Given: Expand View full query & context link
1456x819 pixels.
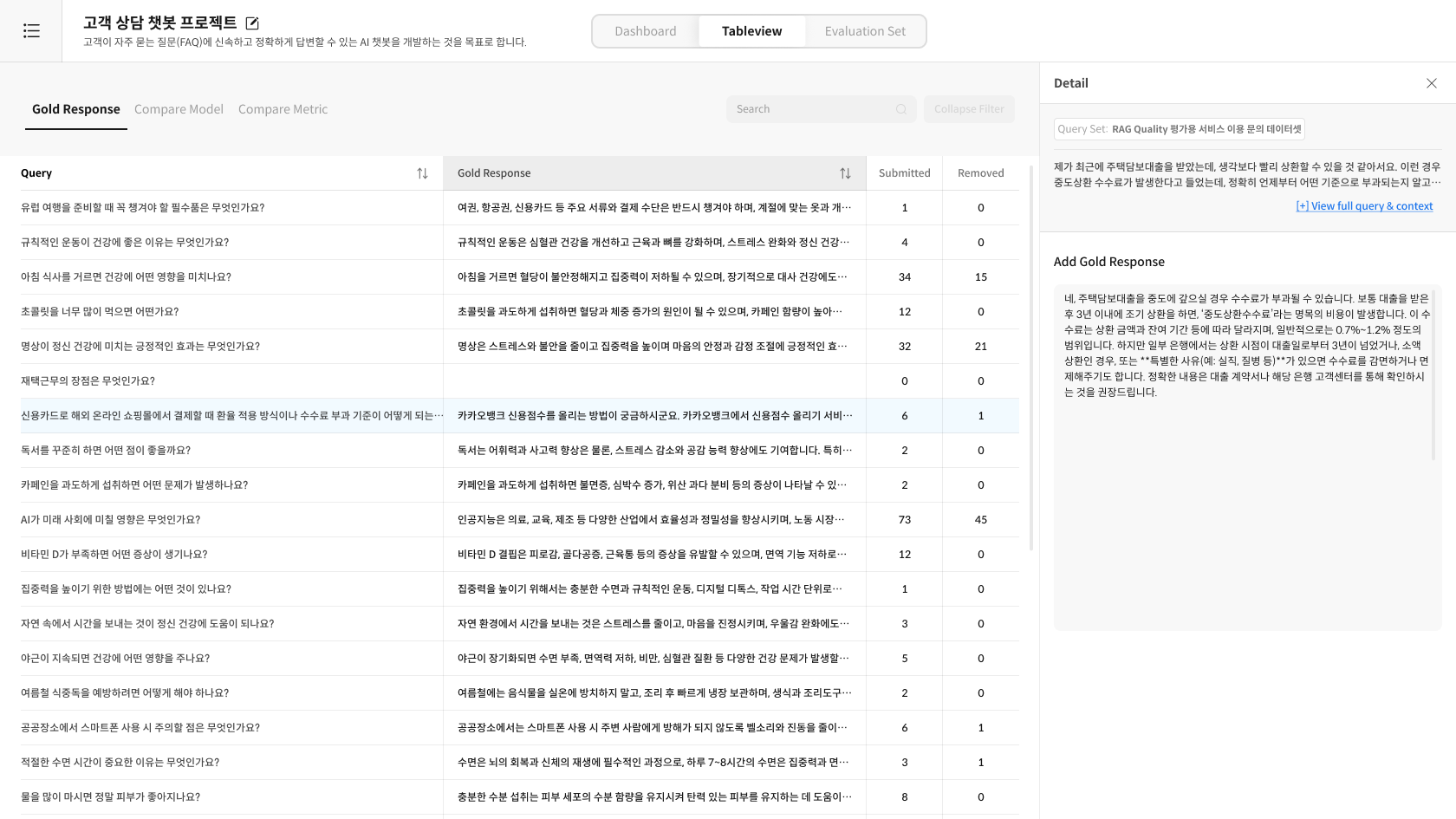Looking at the screenshot, I should coord(1363,206).
